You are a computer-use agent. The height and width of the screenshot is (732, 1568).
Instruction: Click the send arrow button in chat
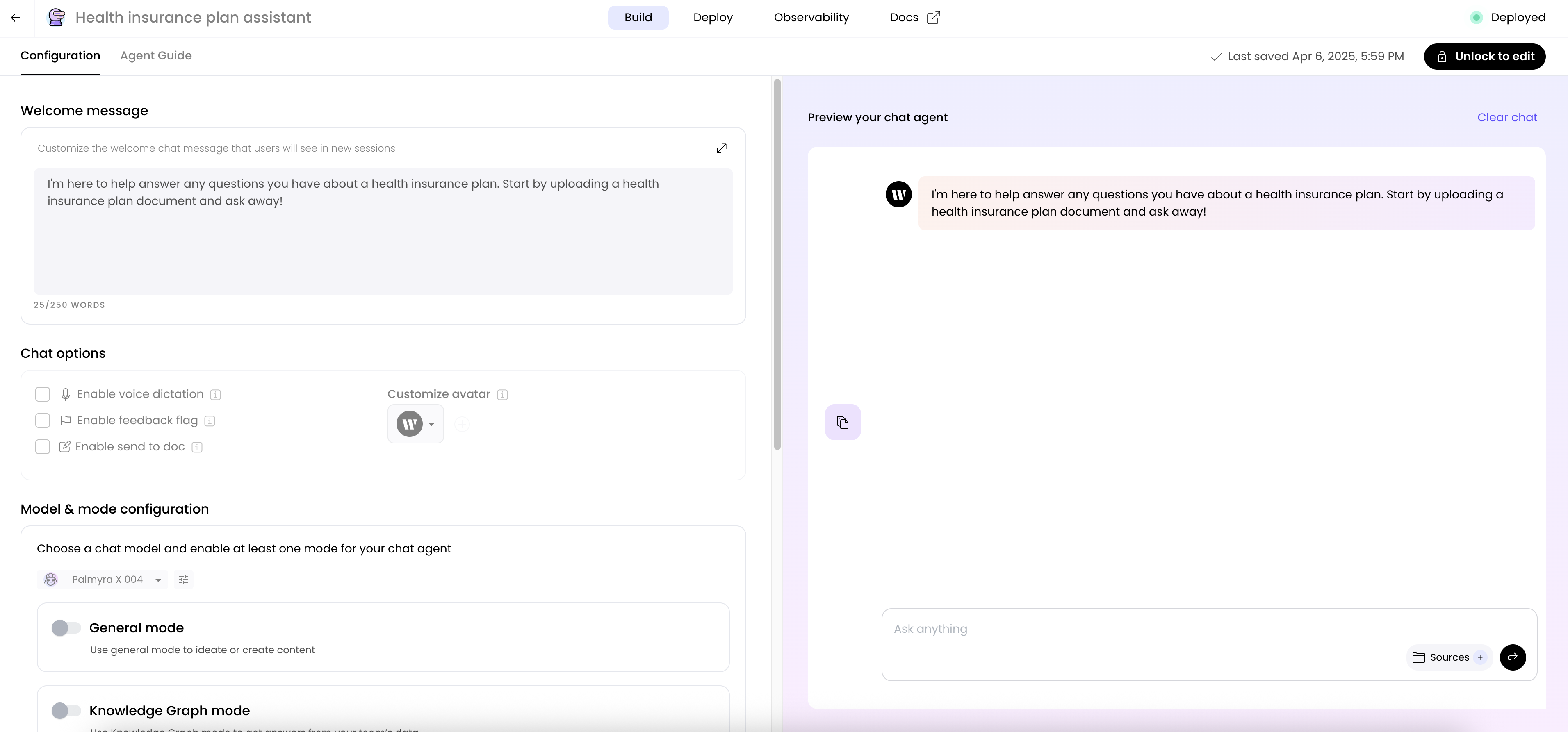click(x=1513, y=657)
